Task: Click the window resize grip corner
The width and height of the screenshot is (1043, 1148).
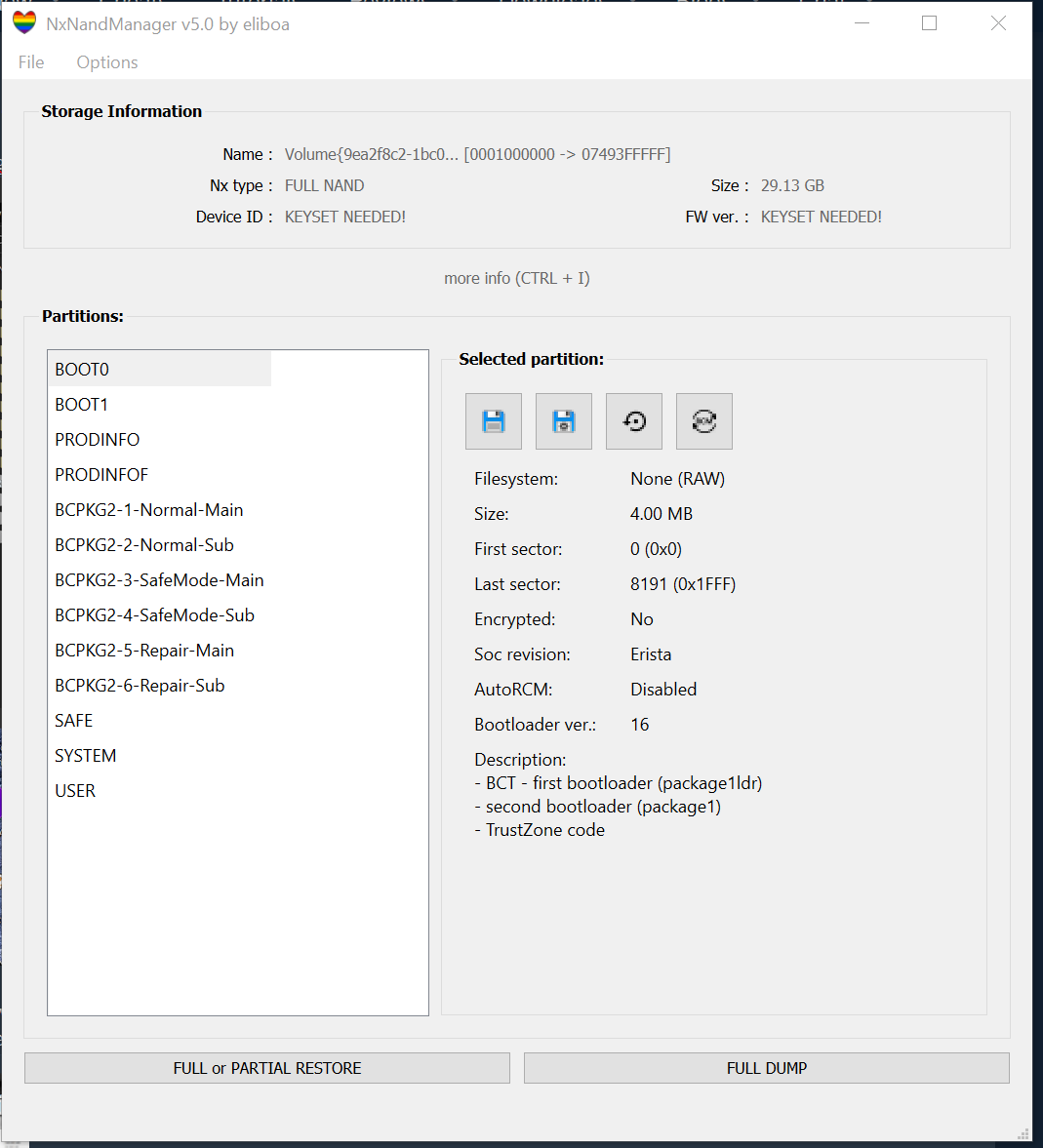Action: 1024,1134
